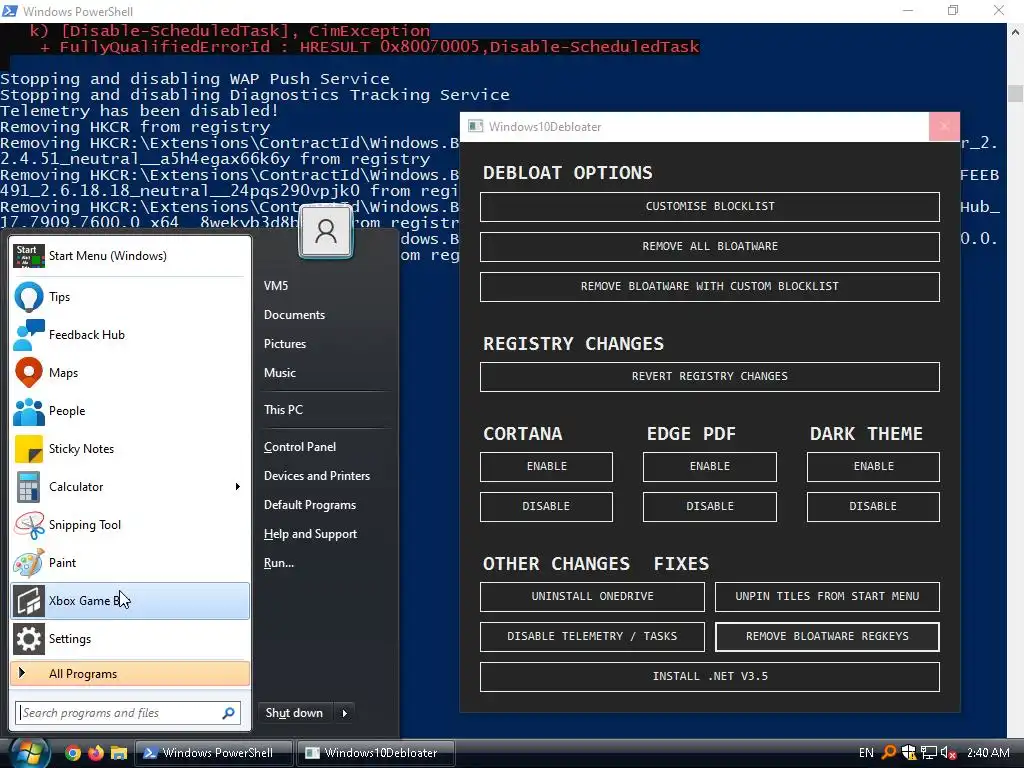Viewport: 1024px width, 768px height.
Task: Click Disable Telemetry / Tasks
Action: pyautogui.click(x=592, y=637)
